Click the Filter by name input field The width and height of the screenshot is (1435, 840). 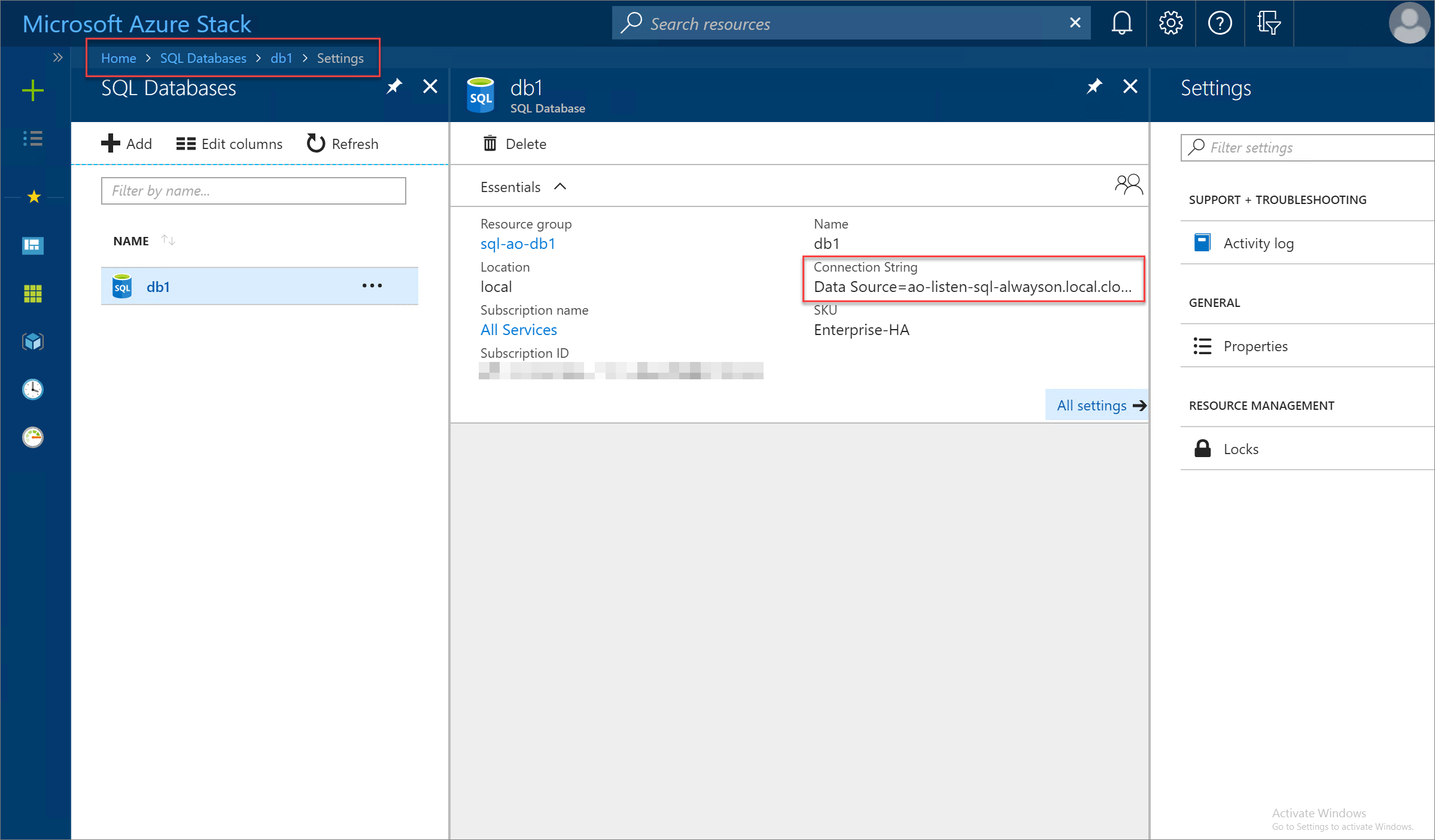[x=253, y=190]
